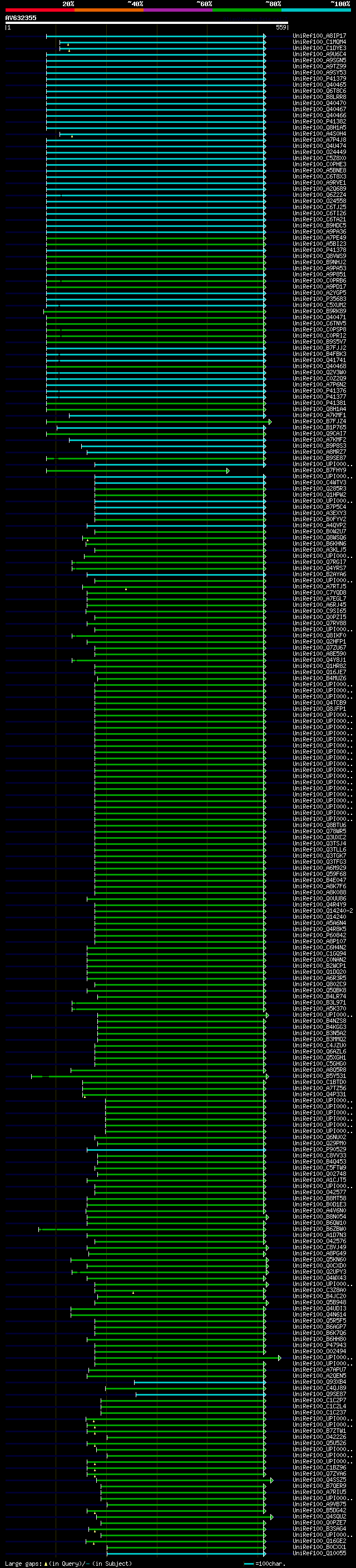Select the UniRef100_Q285R3 hit label
The height and width of the screenshot is (1568, 356).
point(319,489)
